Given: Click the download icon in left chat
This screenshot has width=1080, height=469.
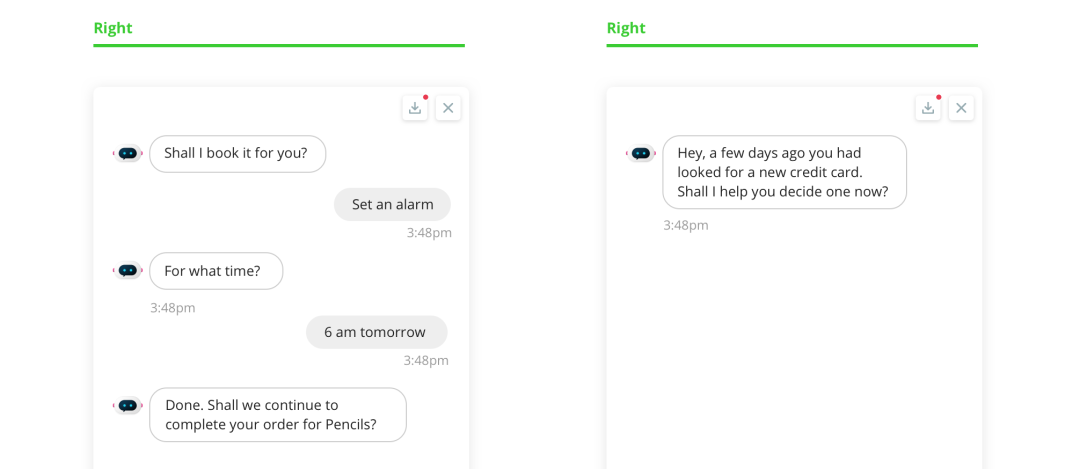Looking at the screenshot, I should coord(415,108).
